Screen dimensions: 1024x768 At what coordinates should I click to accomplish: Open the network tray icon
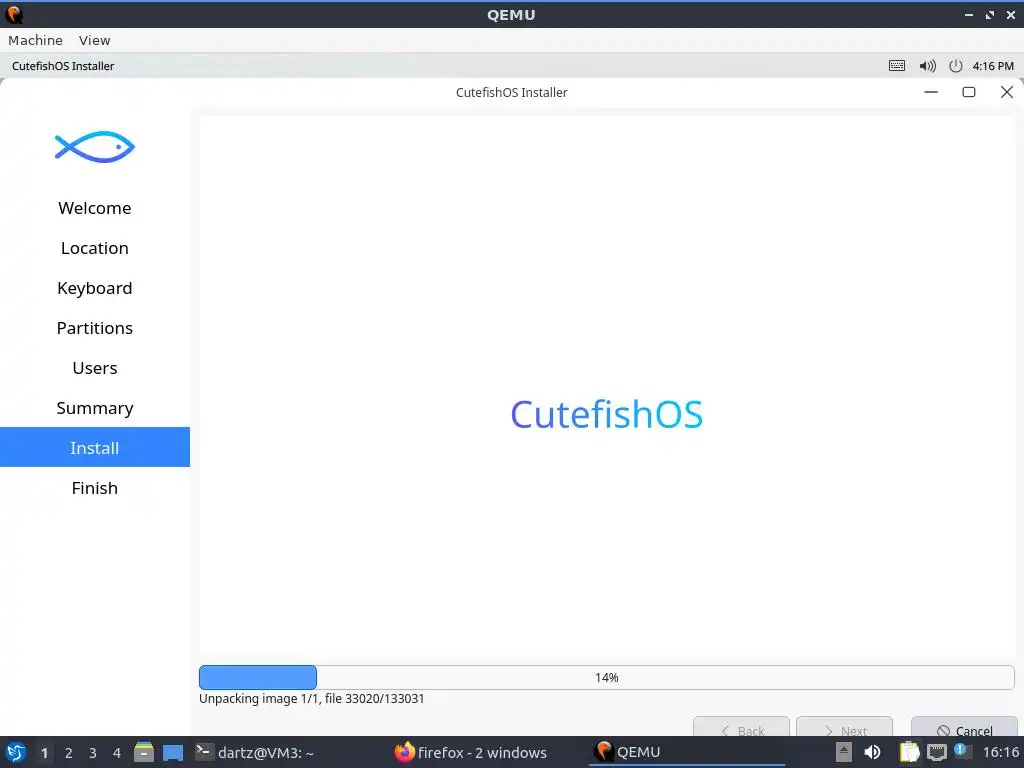(936, 752)
